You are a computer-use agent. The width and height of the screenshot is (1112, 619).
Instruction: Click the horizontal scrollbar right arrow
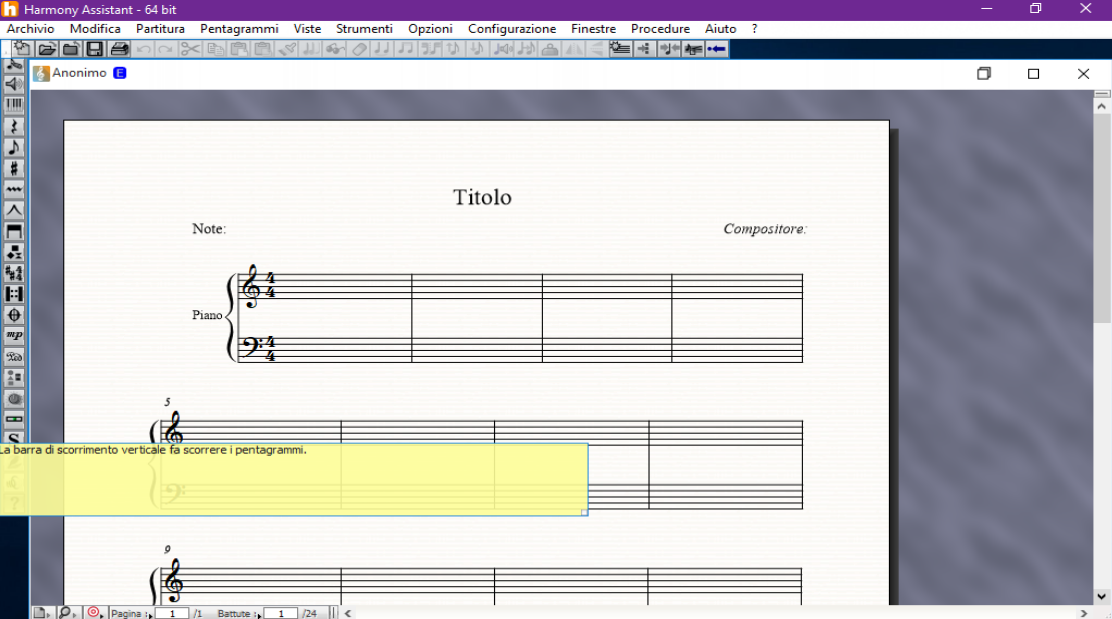click(1084, 613)
